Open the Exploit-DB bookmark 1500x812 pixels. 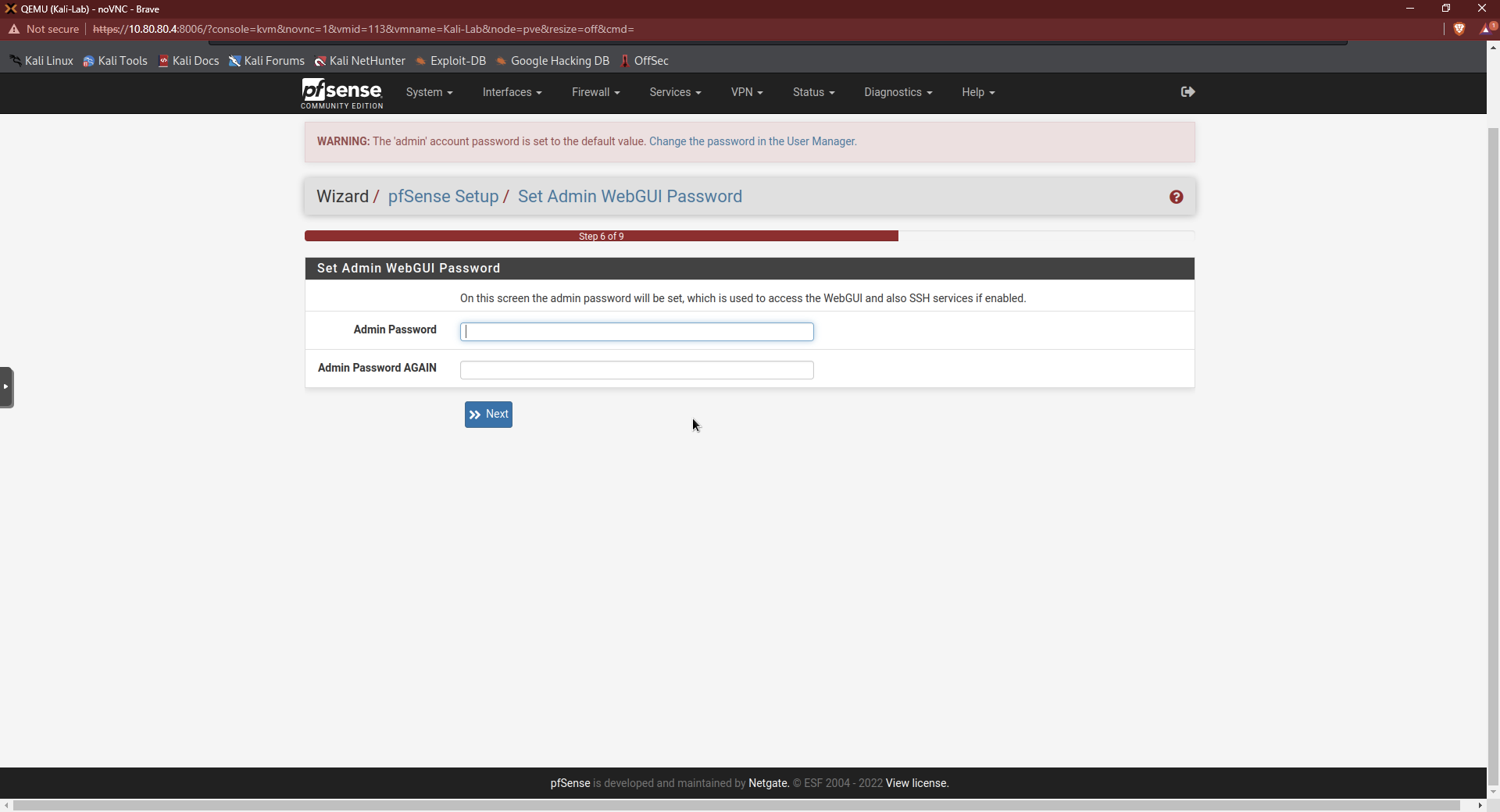click(x=452, y=60)
